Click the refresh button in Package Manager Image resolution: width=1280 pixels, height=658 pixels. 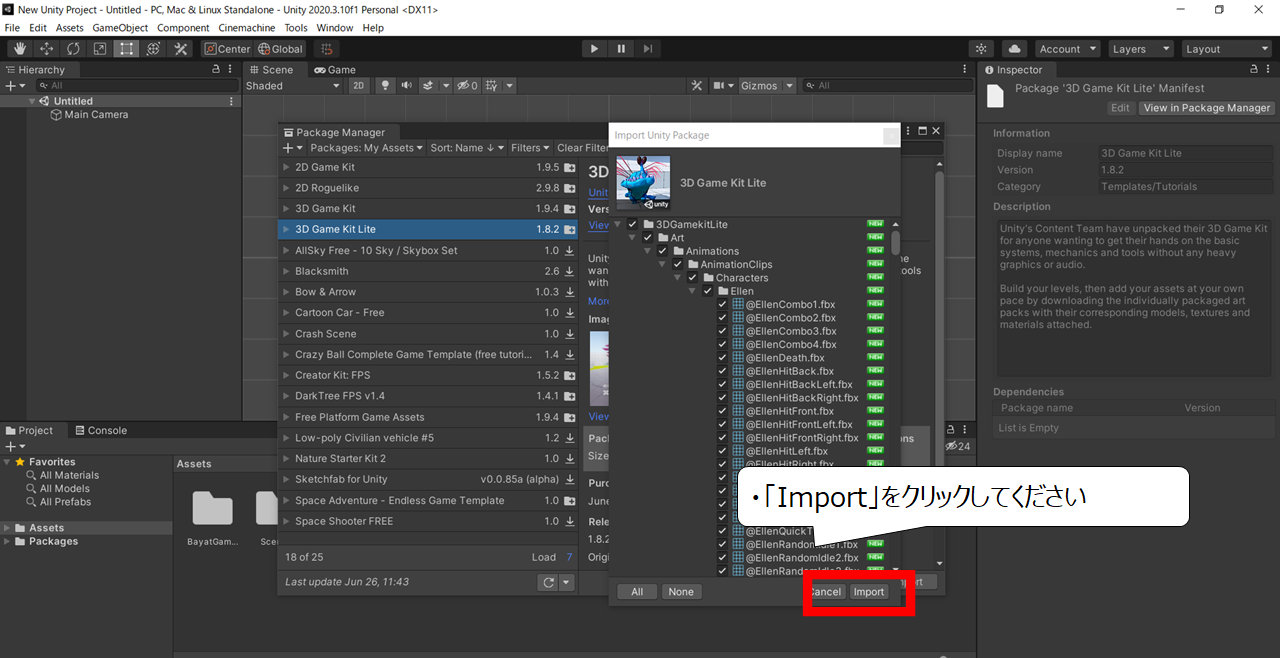547,582
